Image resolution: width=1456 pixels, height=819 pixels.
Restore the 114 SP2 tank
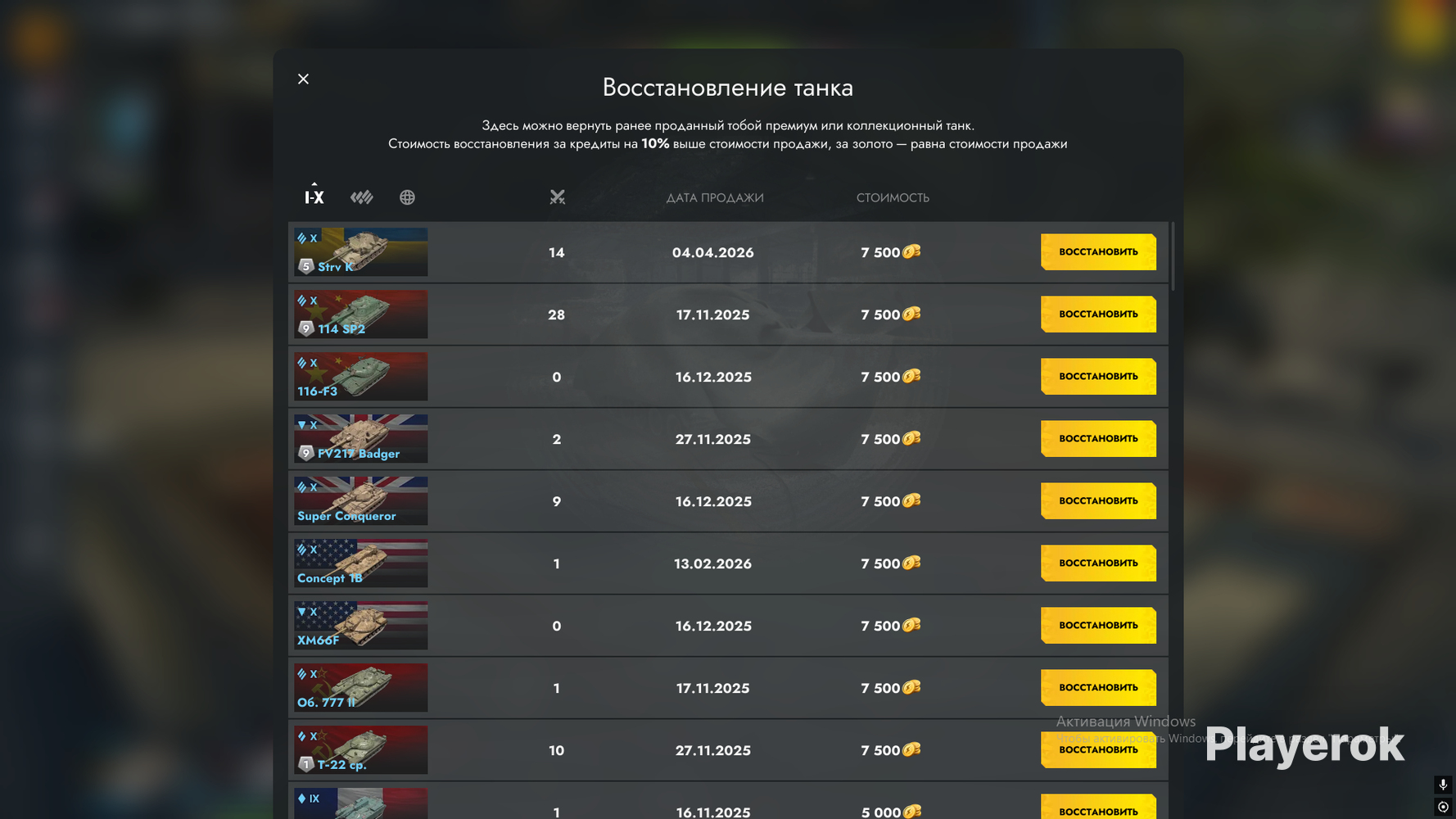tap(1098, 314)
